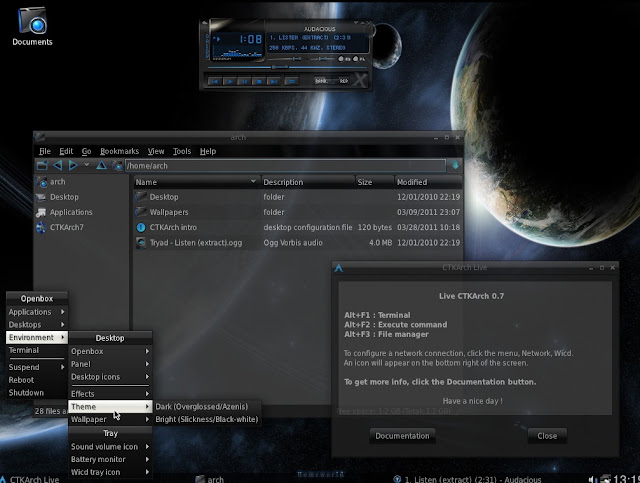Image resolution: width=640 pixels, height=483 pixels.
Task: Select the CTKArch intro file
Action: (x=298, y=227)
